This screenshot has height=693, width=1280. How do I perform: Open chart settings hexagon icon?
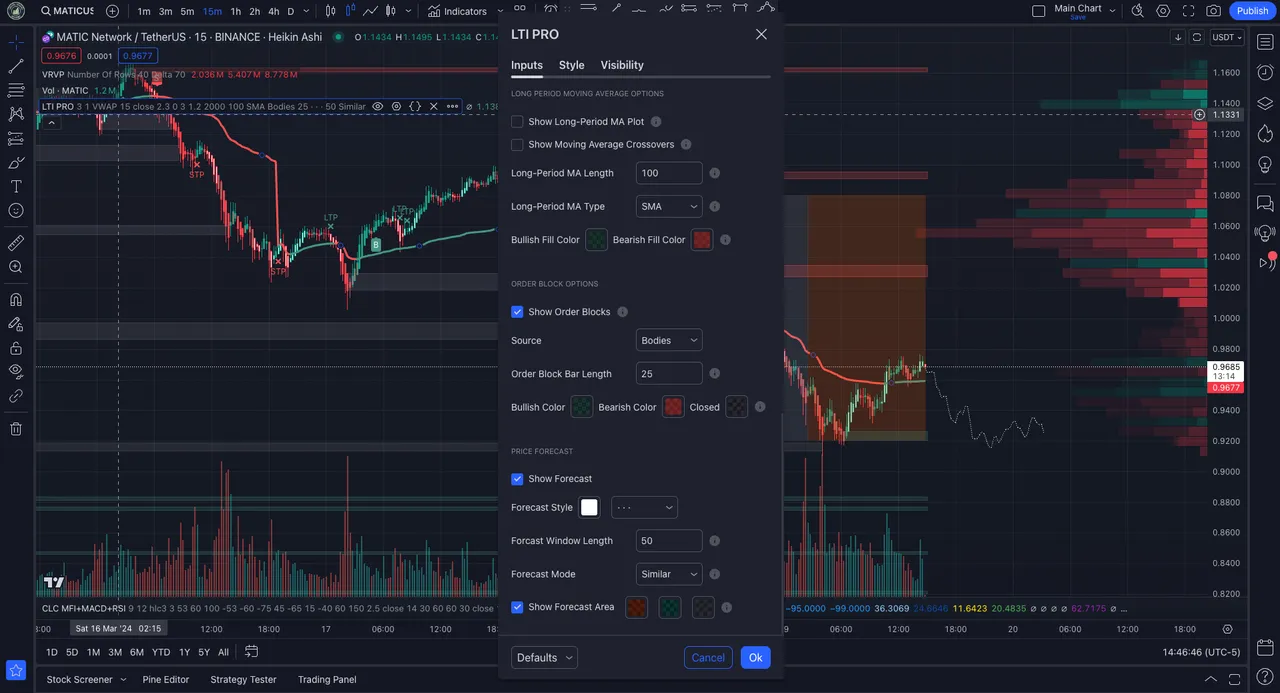tap(1163, 11)
